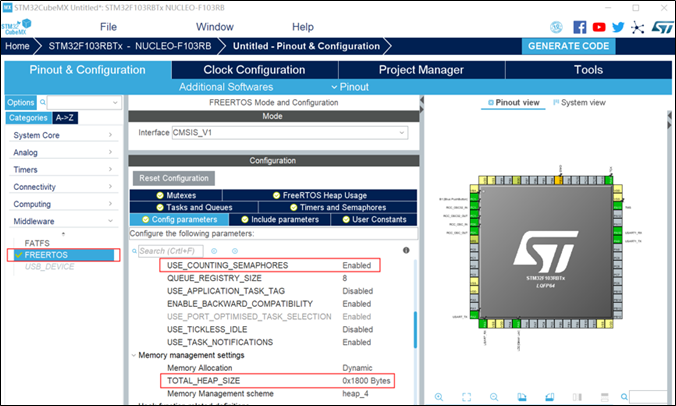Click the magnifier beside the Options search field

point(43,102)
